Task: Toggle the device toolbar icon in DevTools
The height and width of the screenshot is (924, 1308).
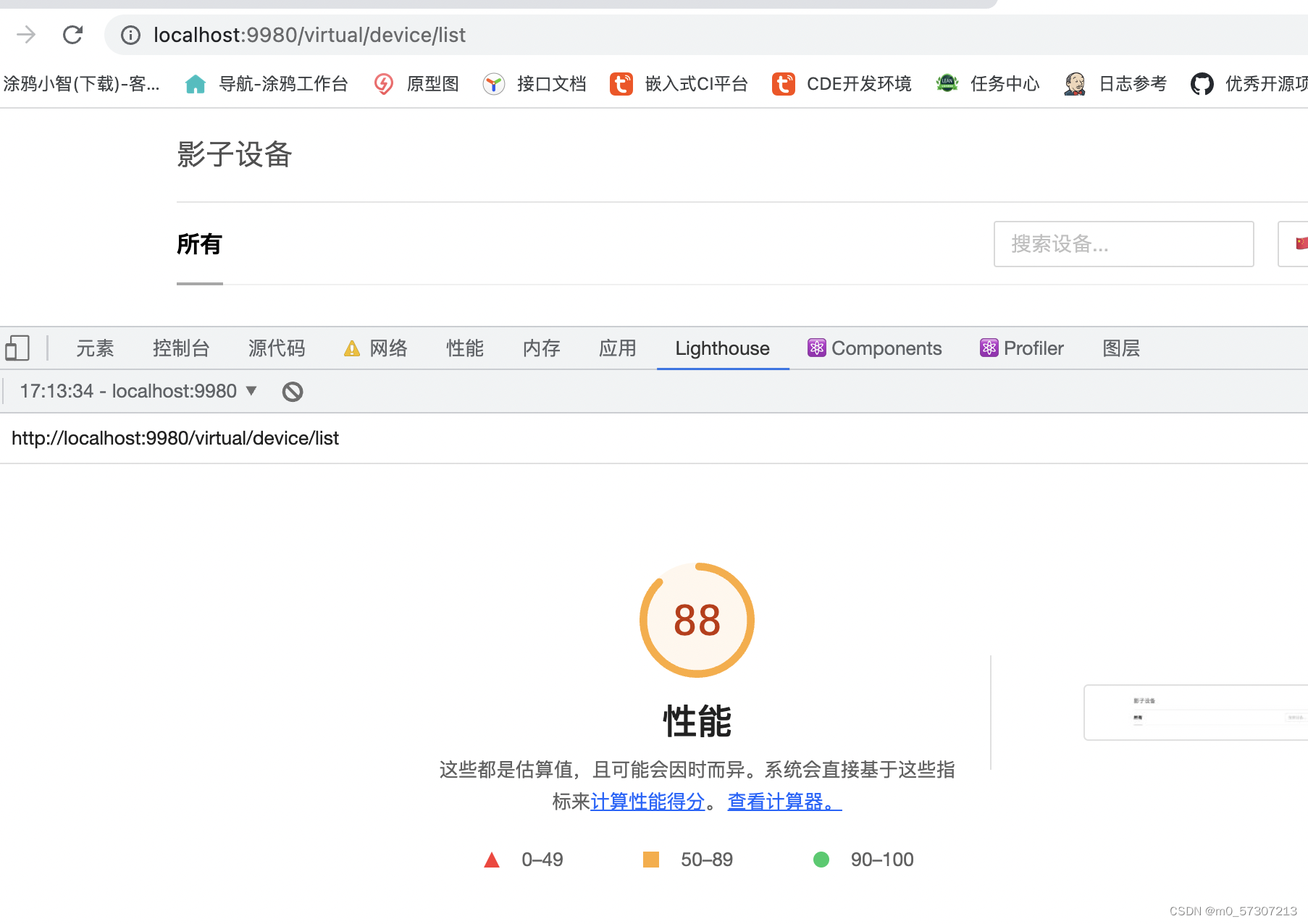Action: coord(17,348)
